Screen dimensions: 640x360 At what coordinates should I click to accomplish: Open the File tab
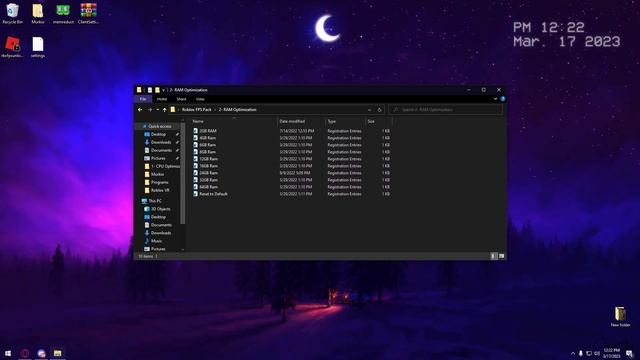[143, 99]
